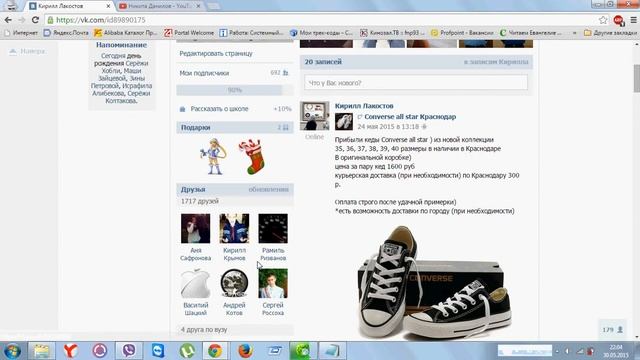Reload the page with refresh icon

click(x=35, y=20)
